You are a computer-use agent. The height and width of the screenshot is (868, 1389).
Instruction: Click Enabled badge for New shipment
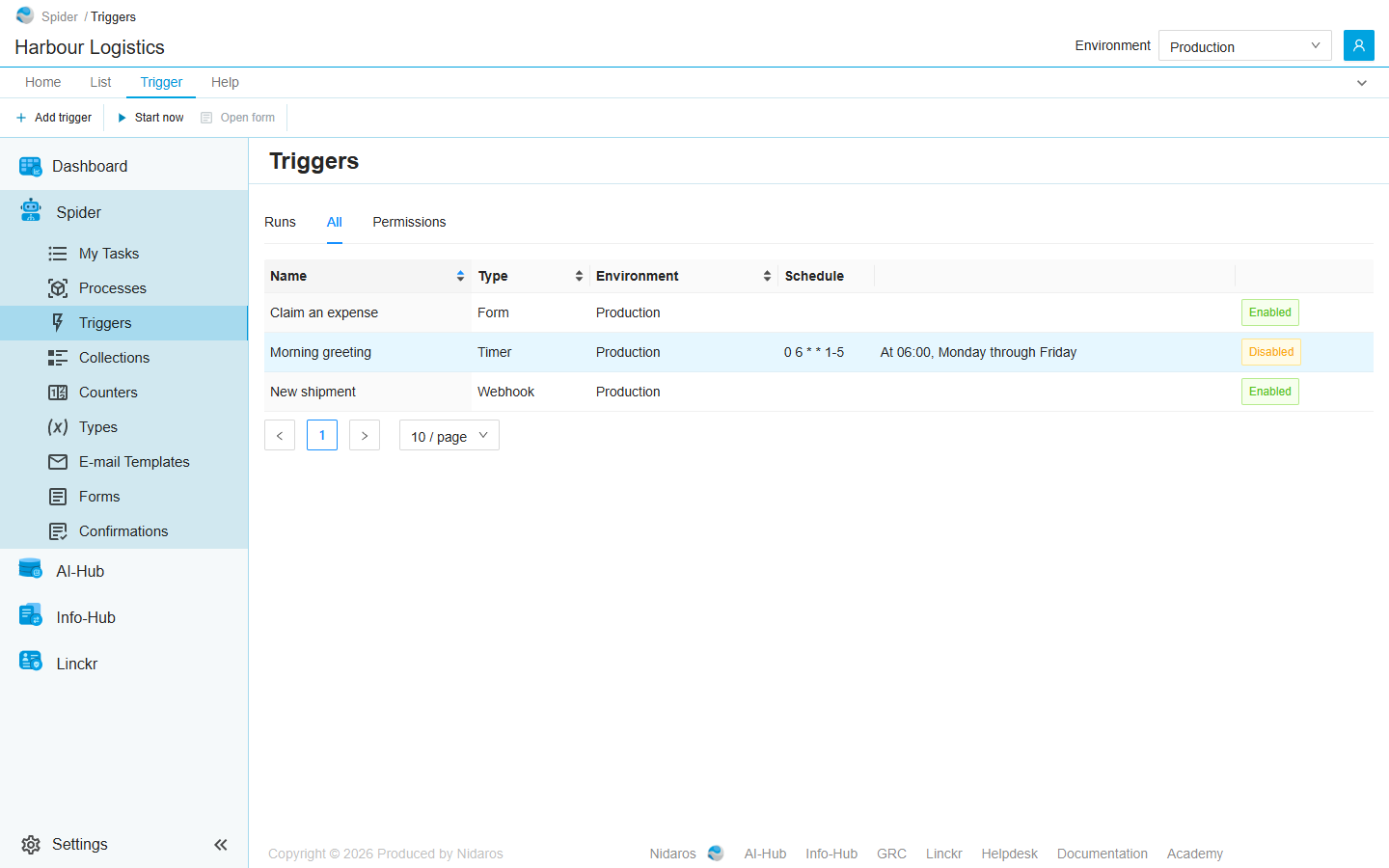(1270, 392)
